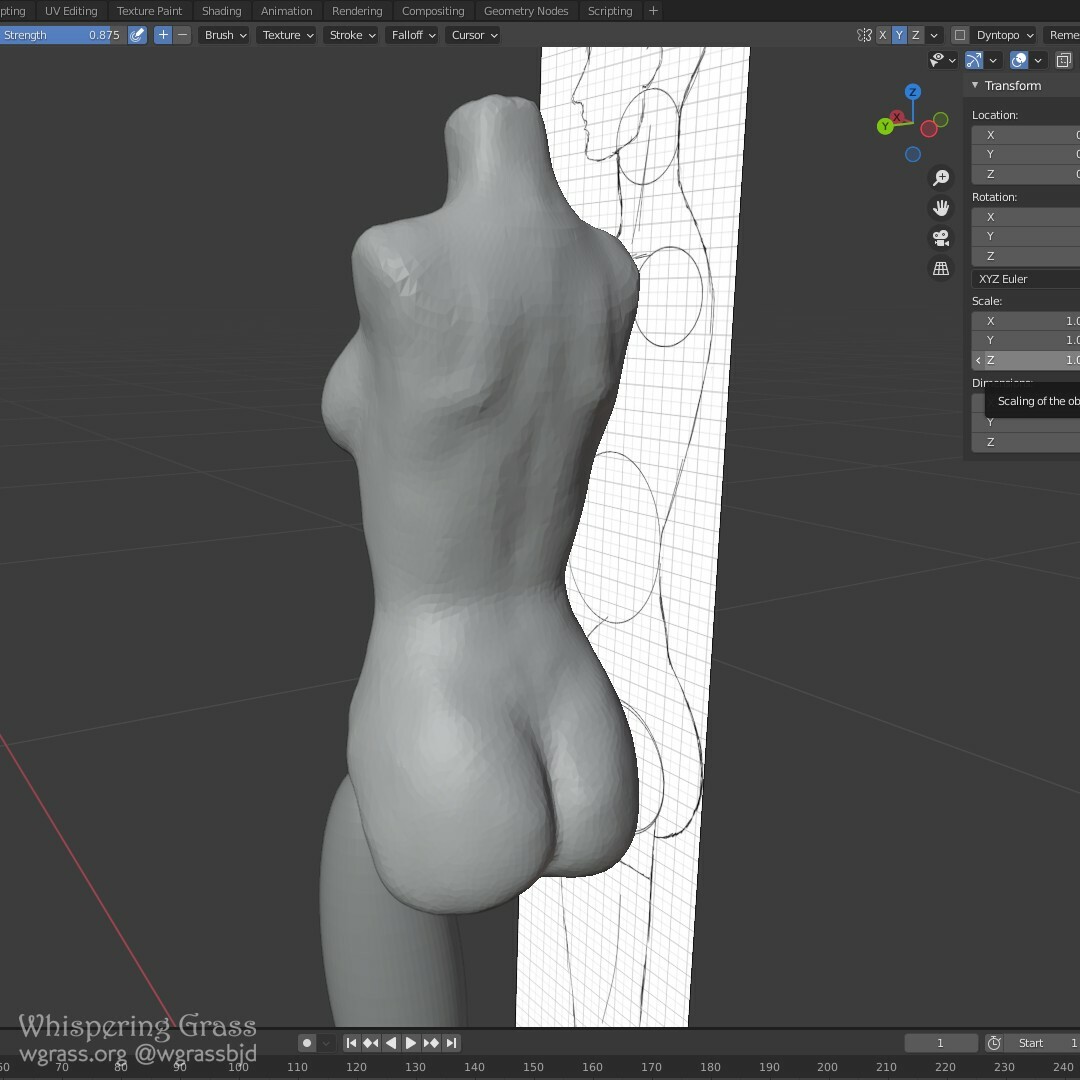Switch to Compositing workspace tab

point(433,11)
